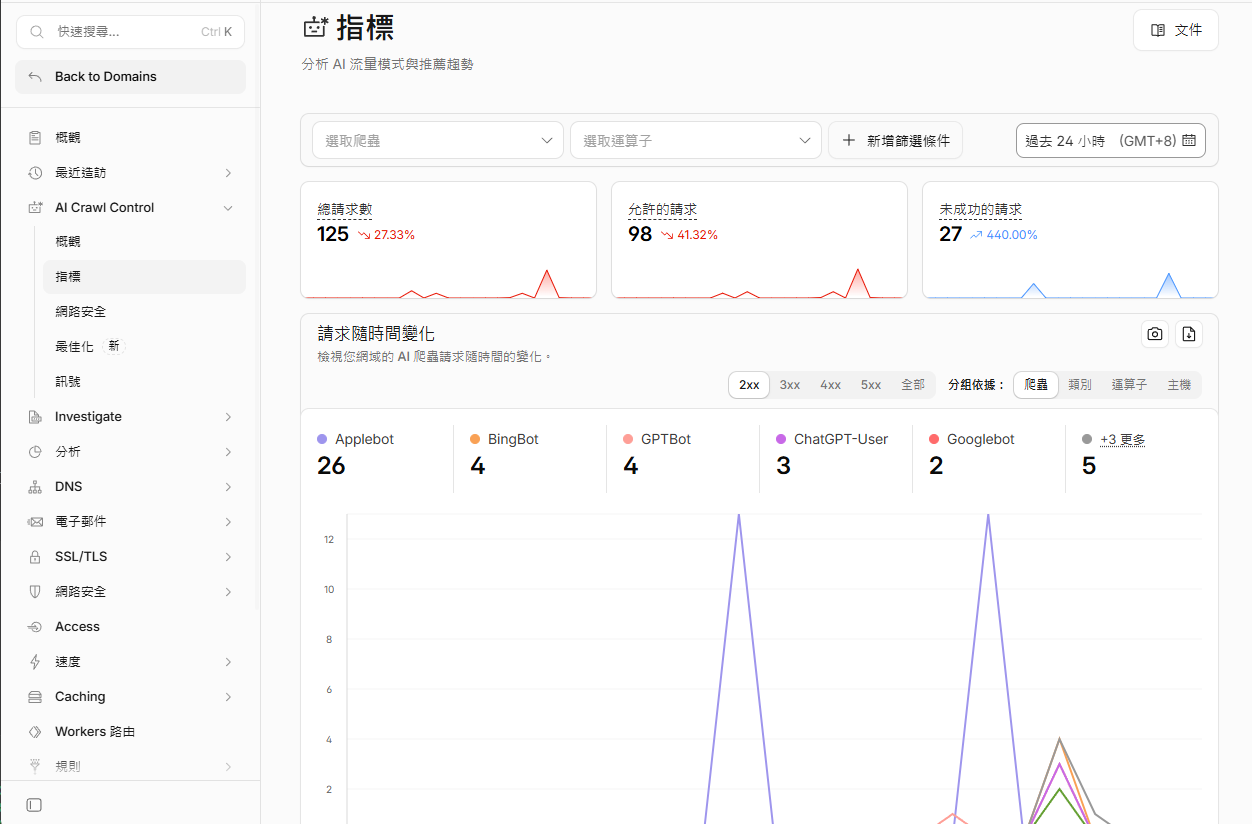Open 概觀 under AI Crawl Control
Image resolution: width=1252 pixels, height=824 pixels.
(x=144, y=242)
